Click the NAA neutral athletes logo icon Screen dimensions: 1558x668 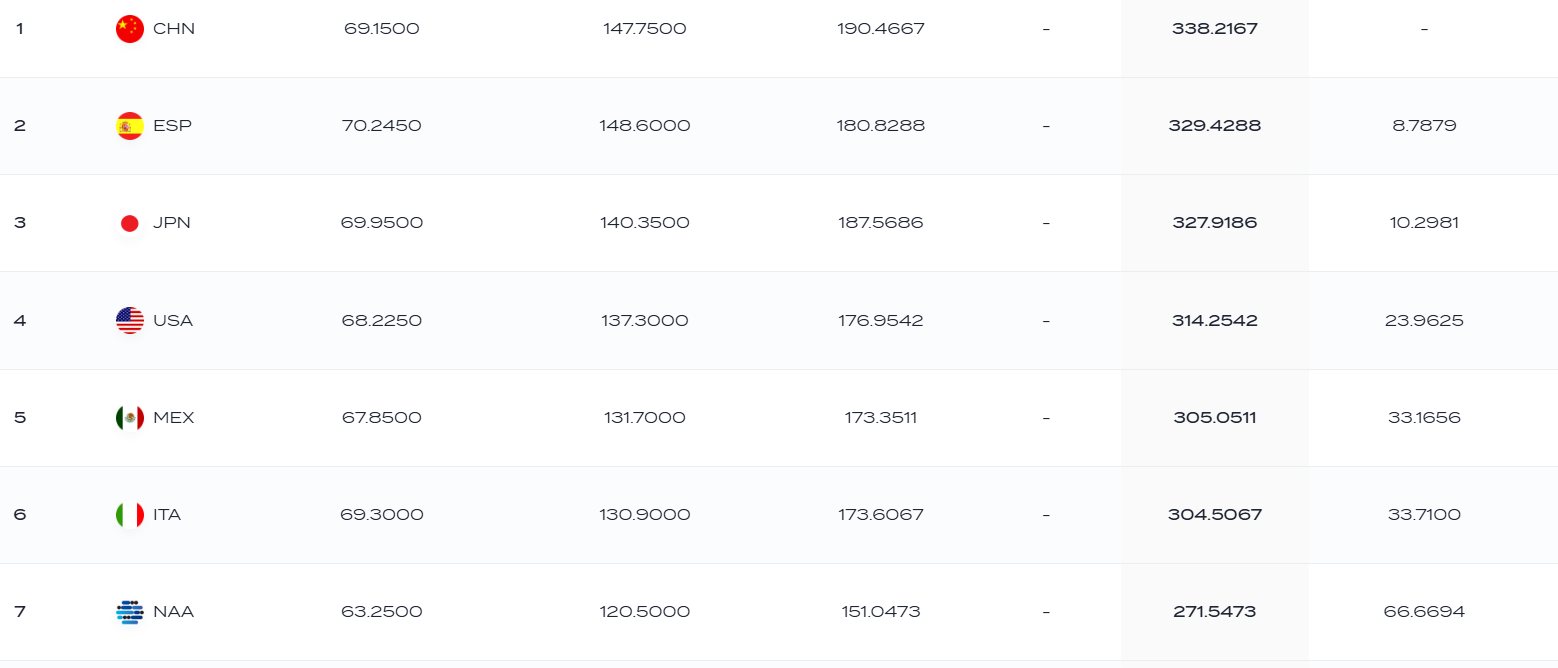(130, 612)
